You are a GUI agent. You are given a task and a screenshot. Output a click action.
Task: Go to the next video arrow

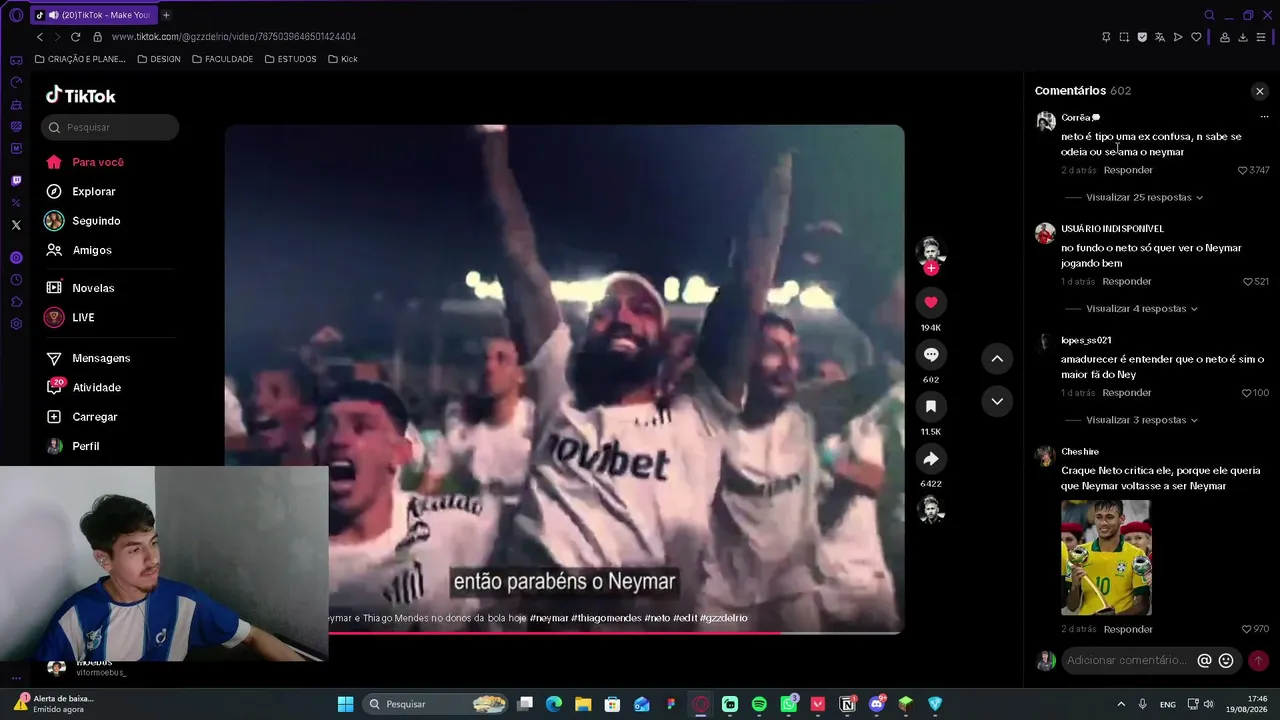coord(997,401)
